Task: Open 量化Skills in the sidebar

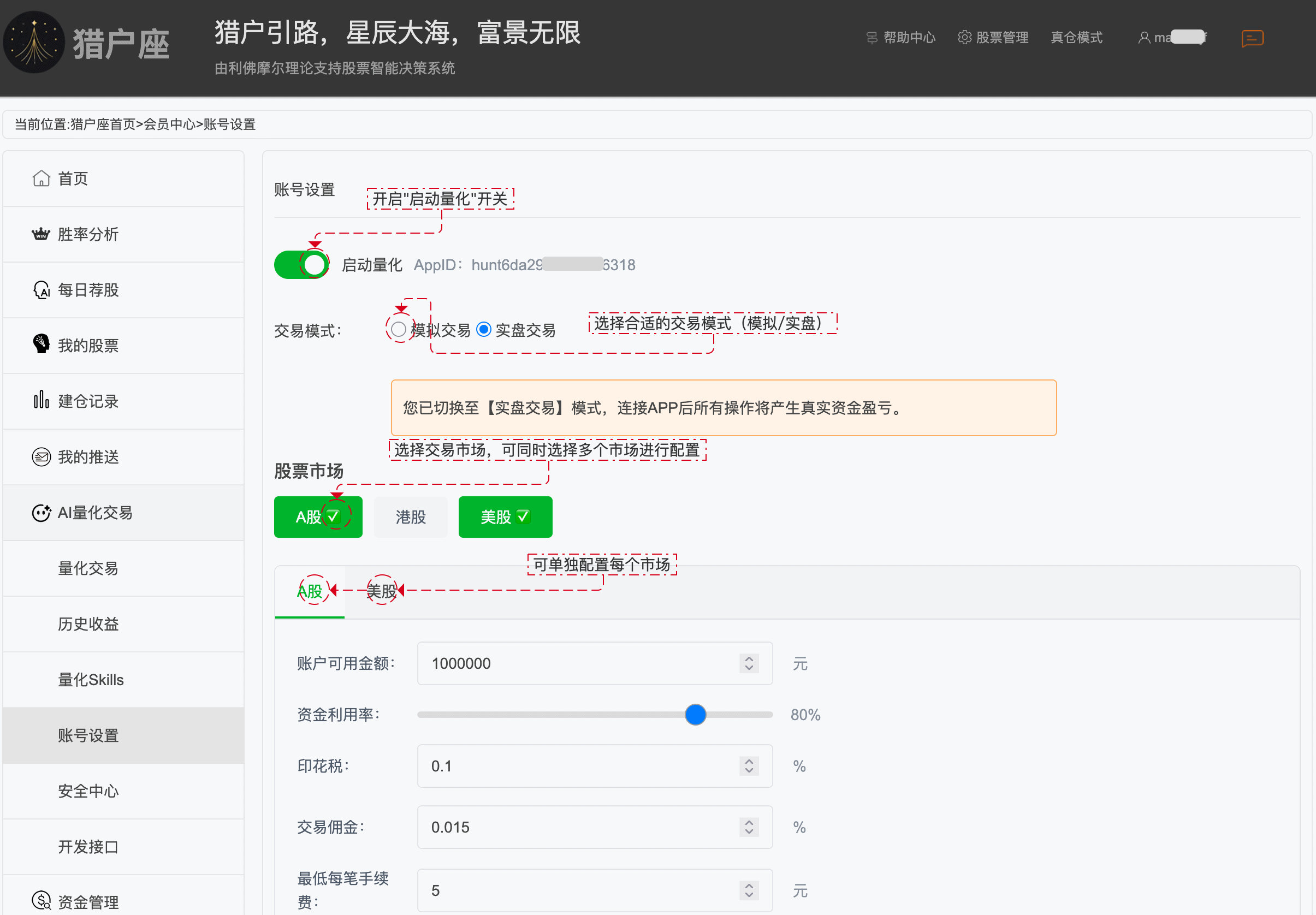Action: coord(123,680)
